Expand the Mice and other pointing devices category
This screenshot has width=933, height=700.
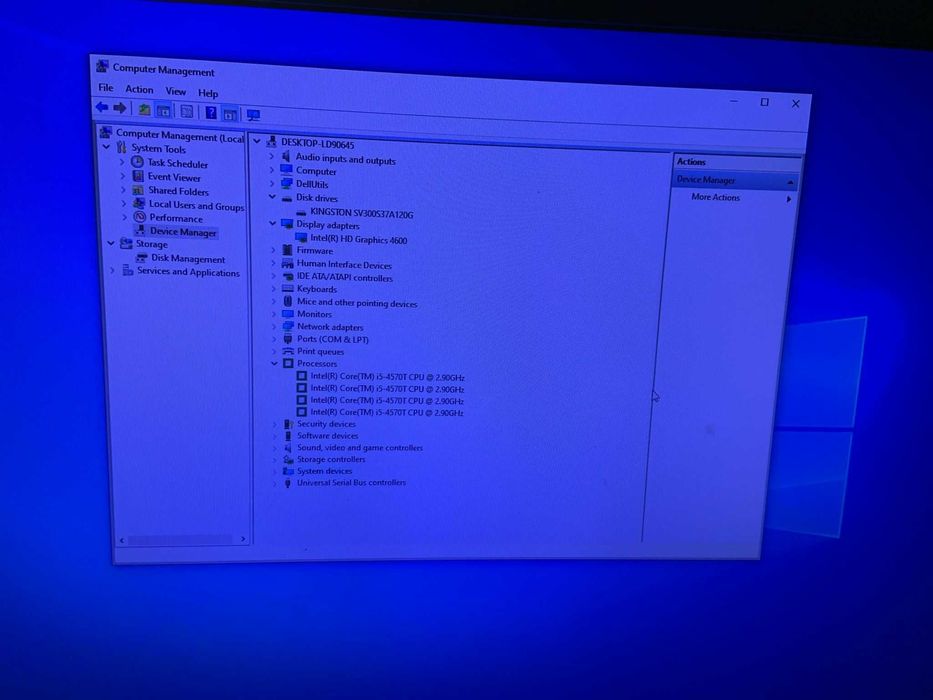(274, 302)
